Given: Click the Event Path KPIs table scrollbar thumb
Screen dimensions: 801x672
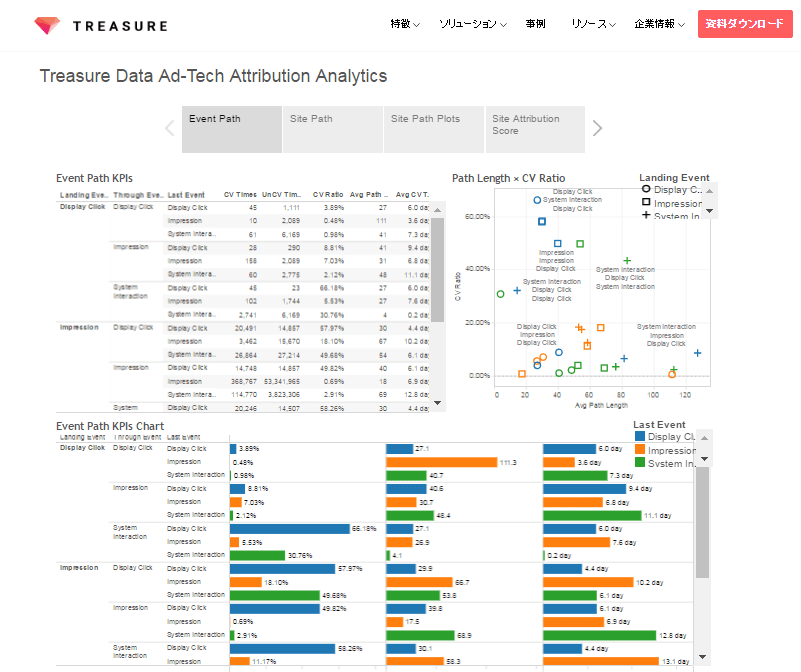Looking at the screenshot, I should pos(437,270).
